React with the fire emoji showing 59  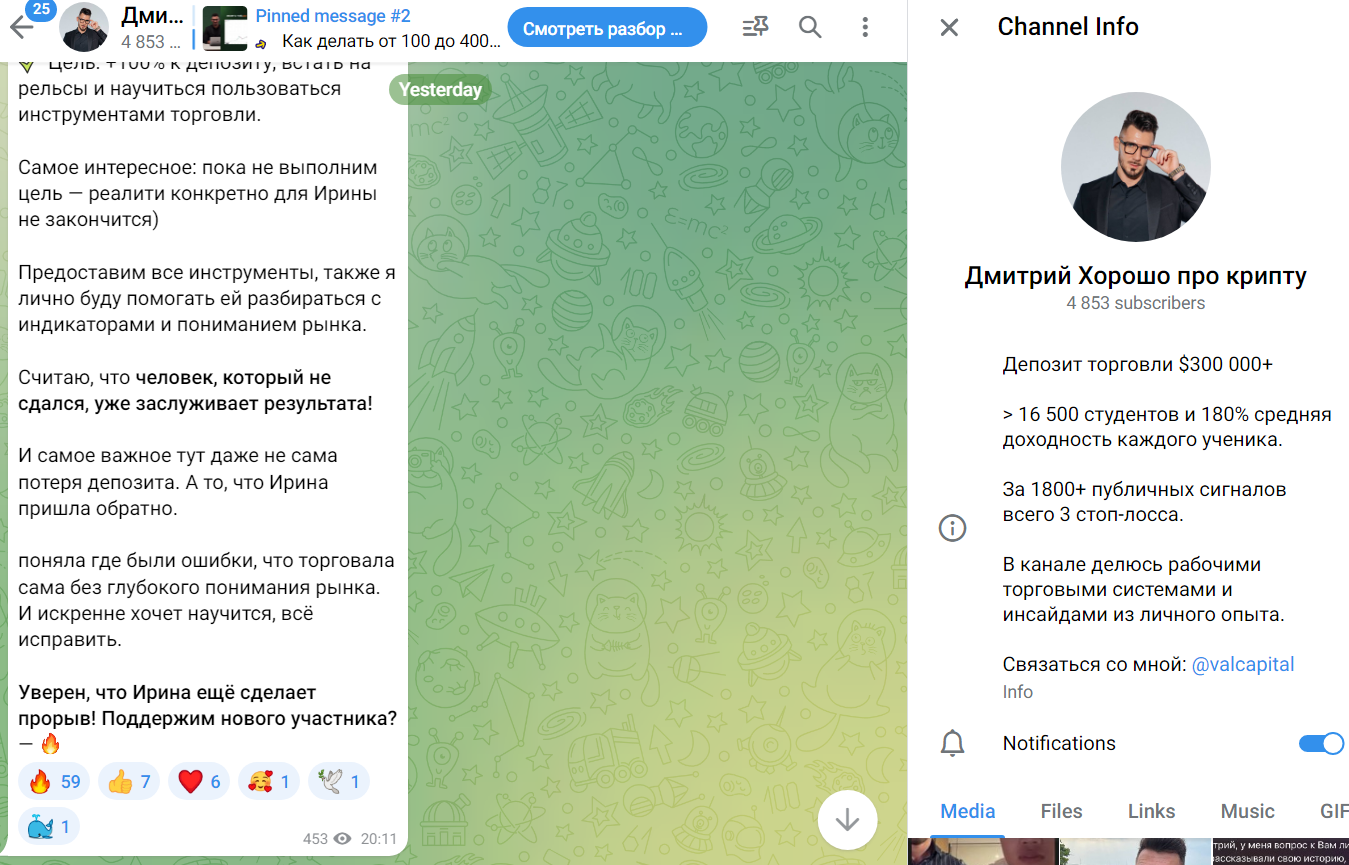point(54,781)
